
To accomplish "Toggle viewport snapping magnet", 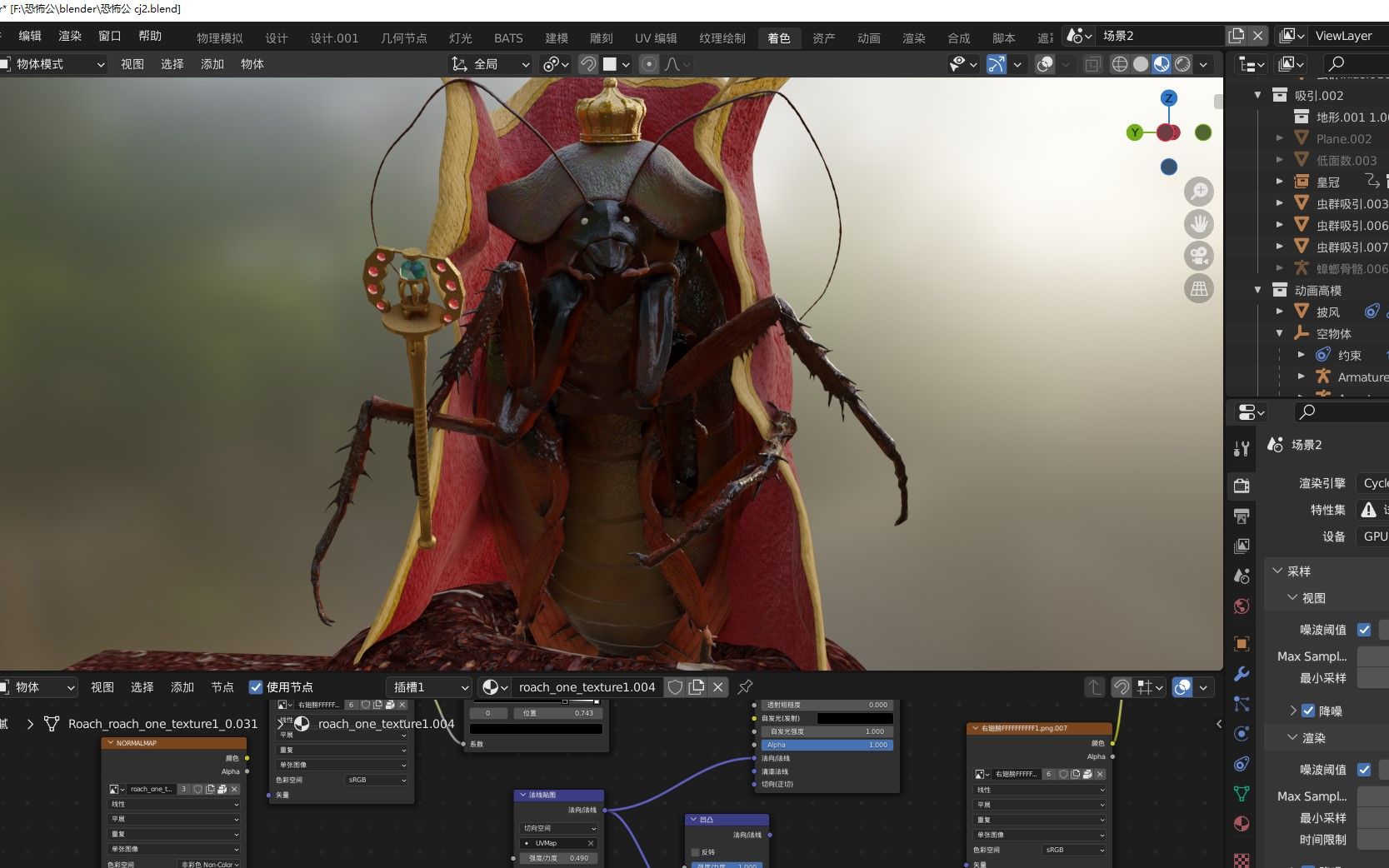I will pyautogui.click(x=588, y=64).
